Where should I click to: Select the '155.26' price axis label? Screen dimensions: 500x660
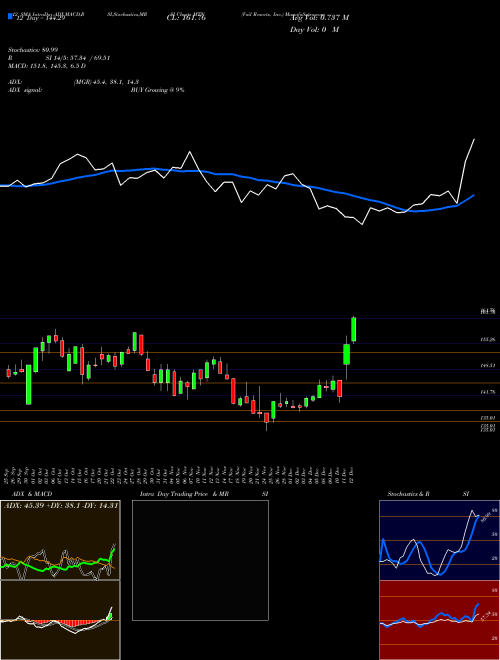488,340
